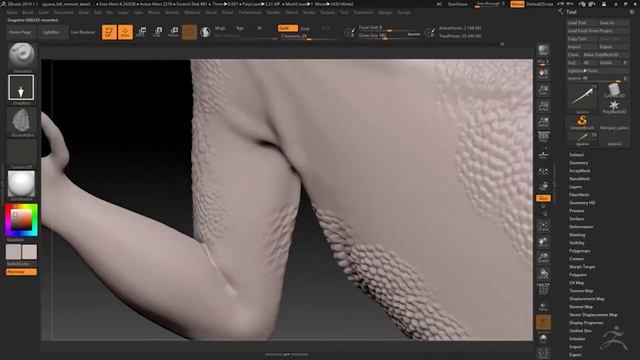Toggle the Floor grid icon
The image size is (640, 360).
pos(543,156)
